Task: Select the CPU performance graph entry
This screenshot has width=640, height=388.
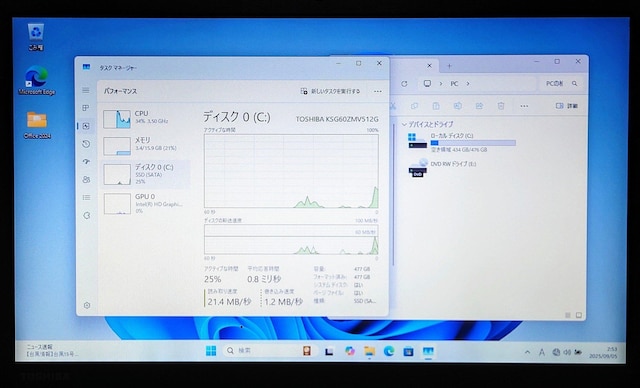Action: coord(145,119)
